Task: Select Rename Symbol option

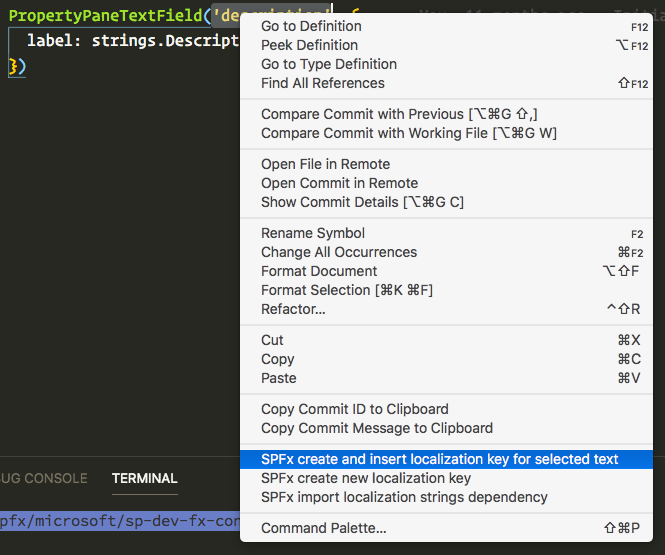Action: click(446, 233)
